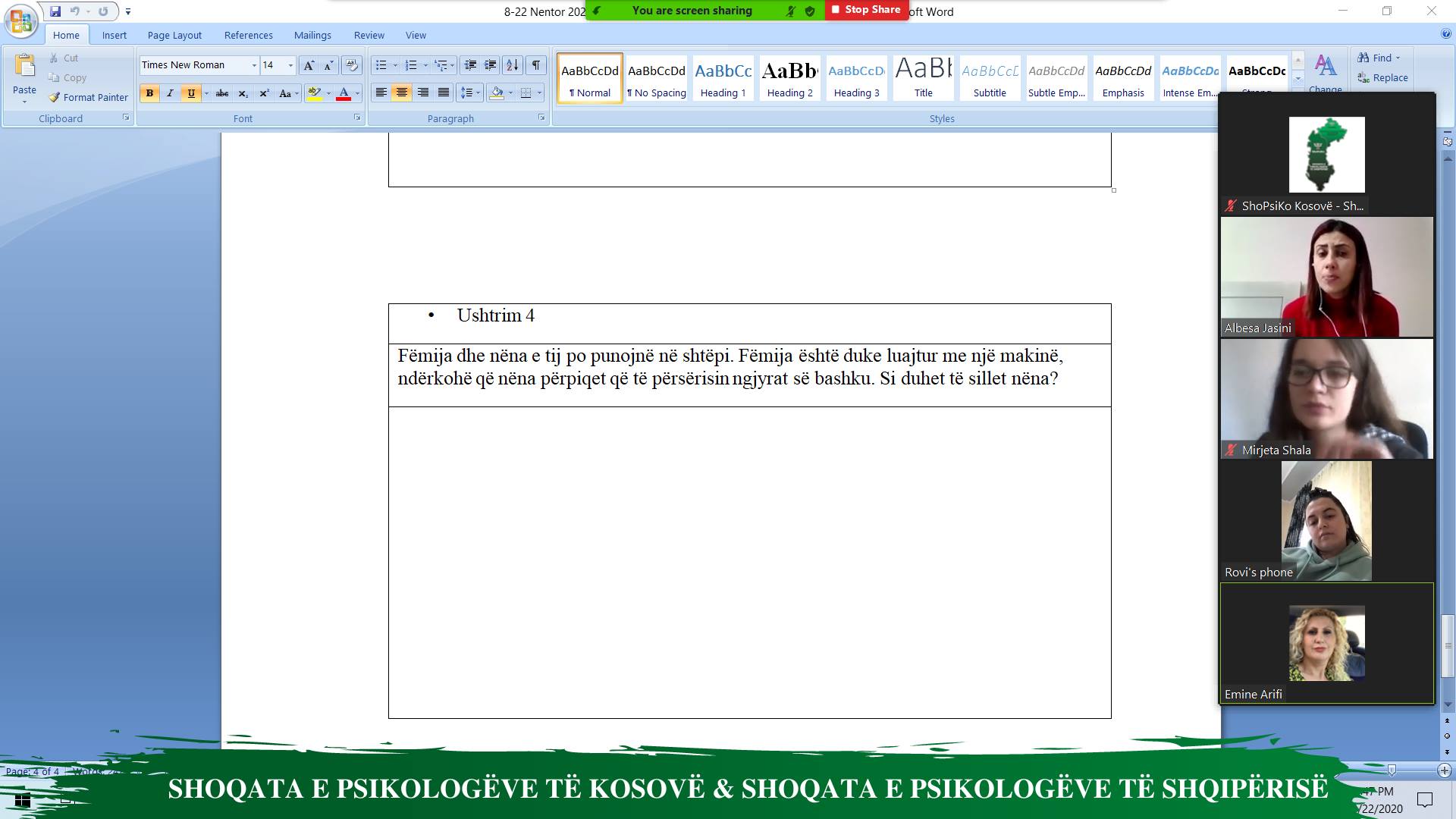Toggle Bold formatting
Screen dimensions: 1456x819
point(149,93)
